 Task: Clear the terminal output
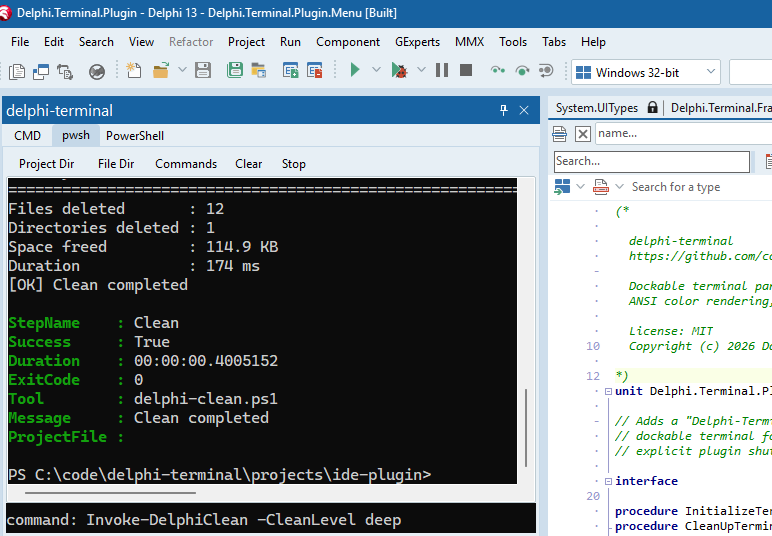[248, 163]
